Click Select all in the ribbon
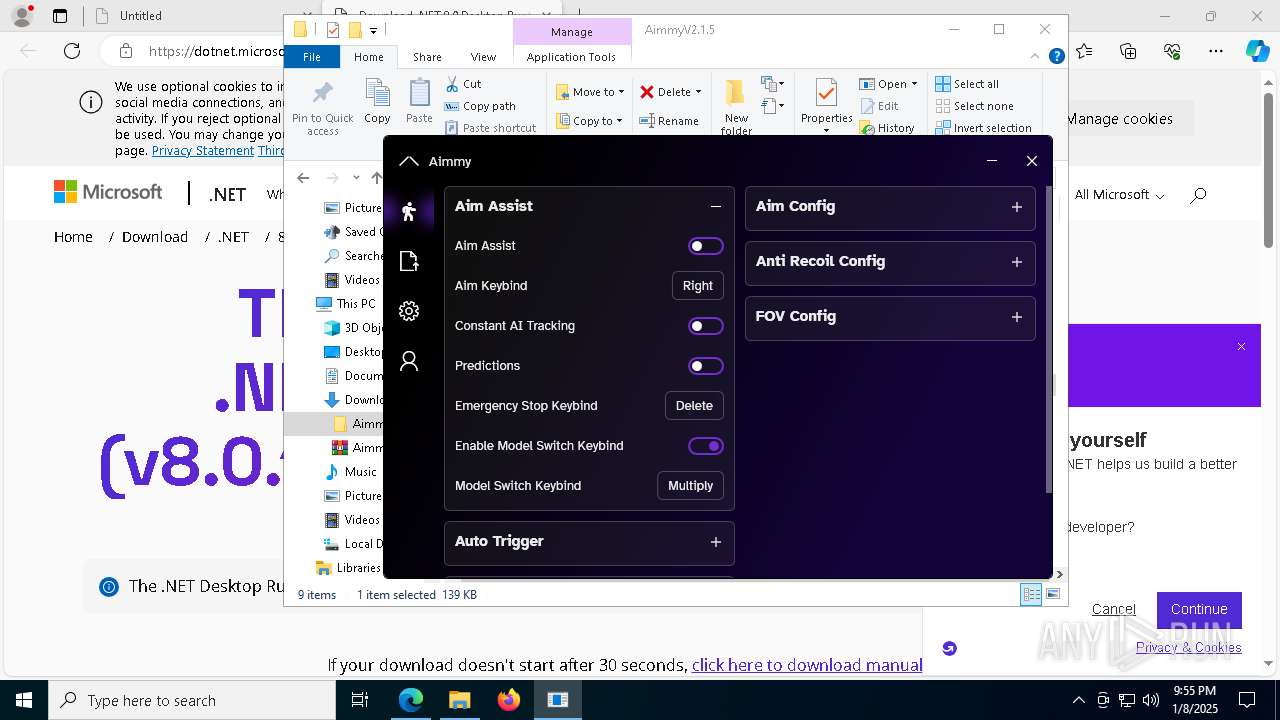The image size is (1280, 720). (967, 84)
